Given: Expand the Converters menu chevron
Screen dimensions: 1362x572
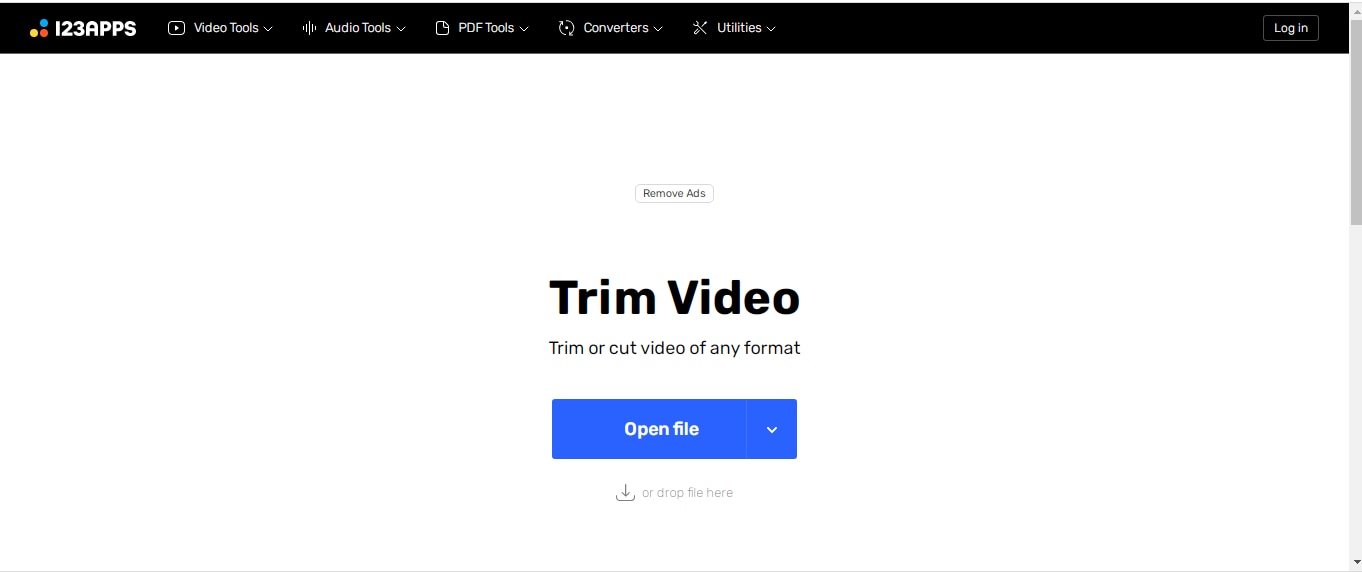Looking at the screenshot, I should pyautogui.click(x=658, y=29).
